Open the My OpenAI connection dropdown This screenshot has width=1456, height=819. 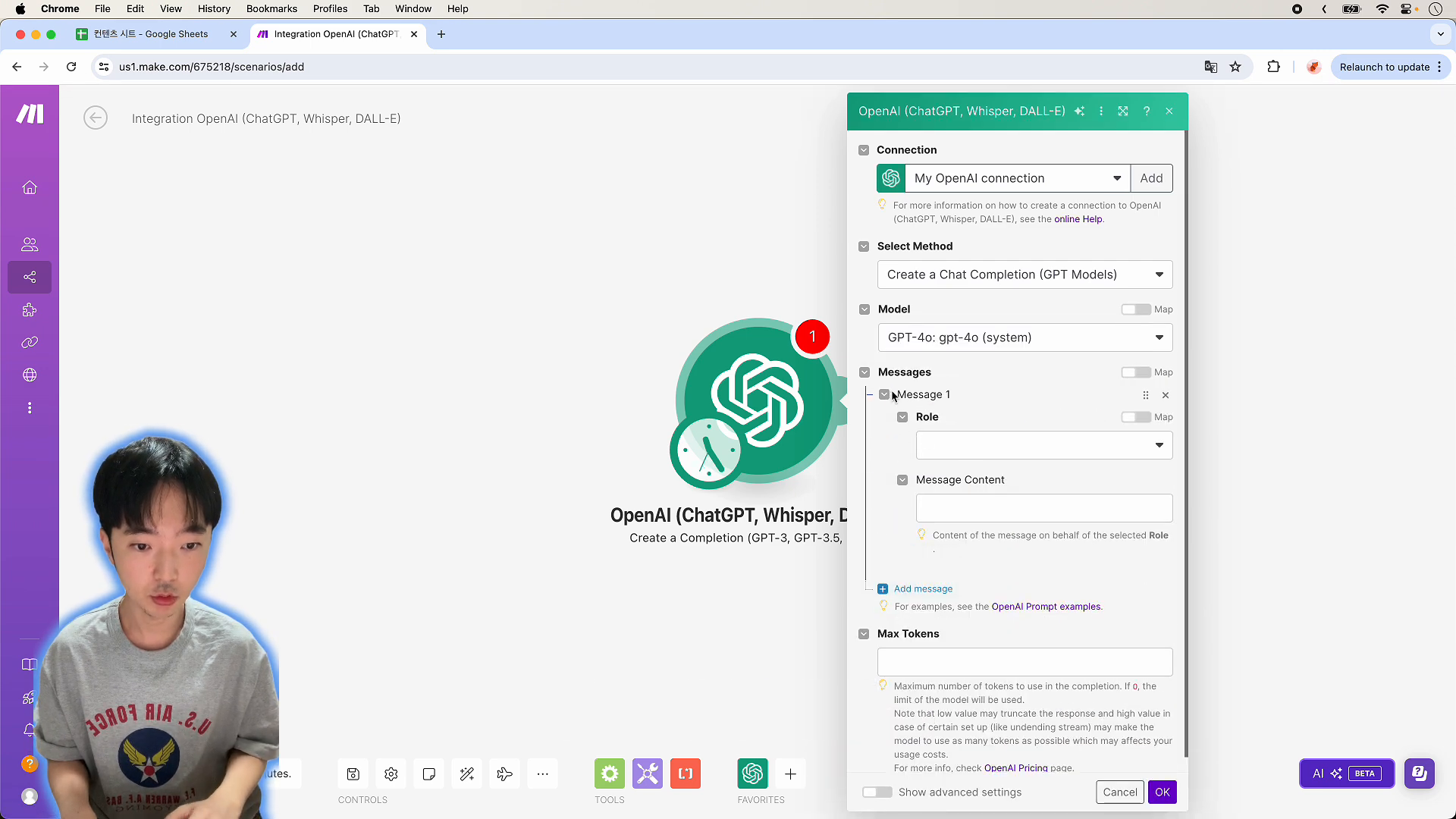pos(1018,178)
